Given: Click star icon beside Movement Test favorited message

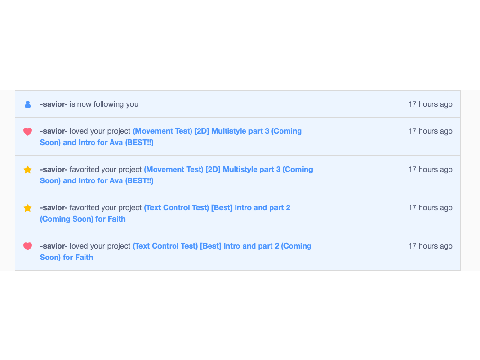Looking at the screenshot, I should (x=28, y=170).
